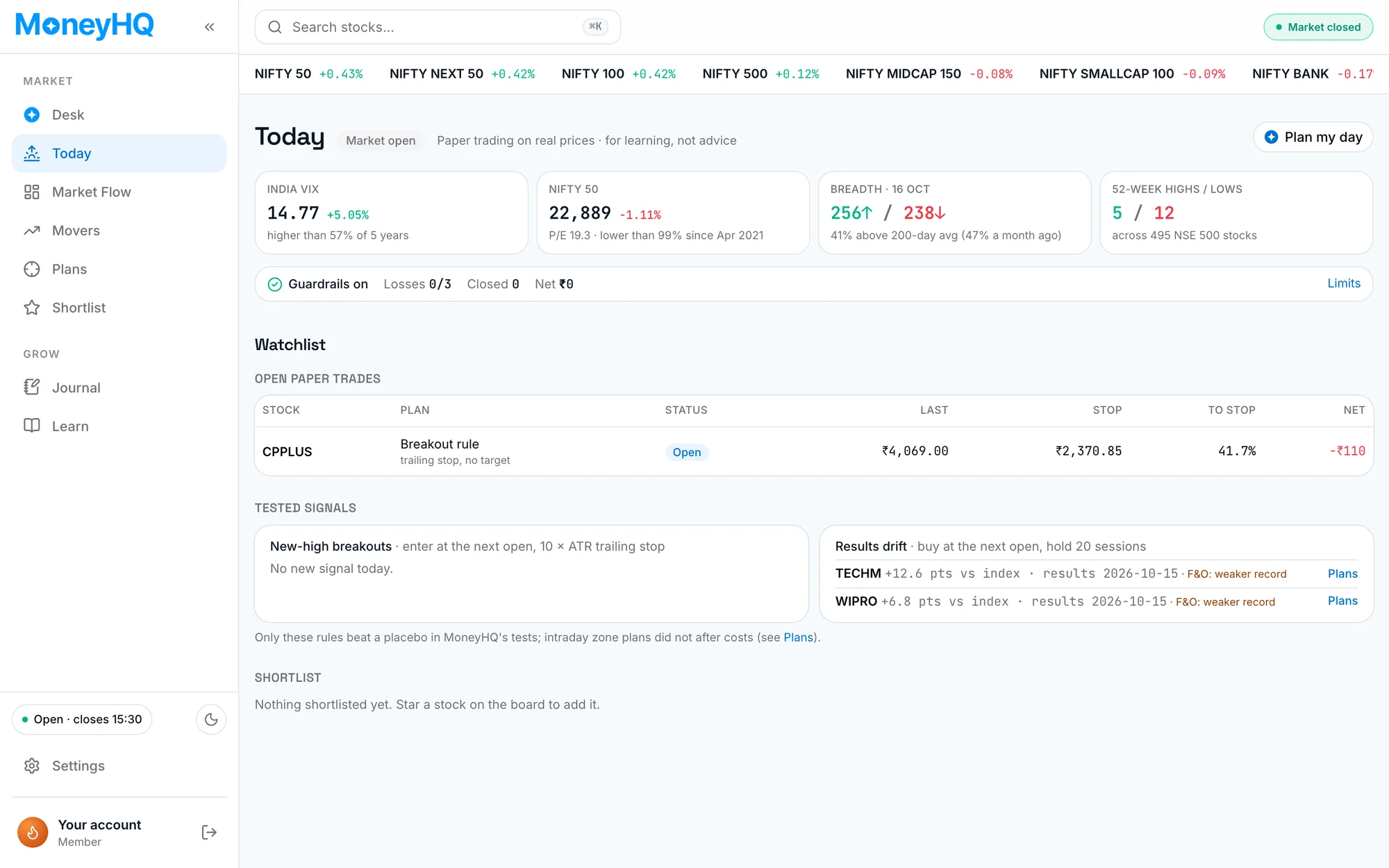Click NIFTY MIDCAP 150 in the ticker

pos(929,74)
